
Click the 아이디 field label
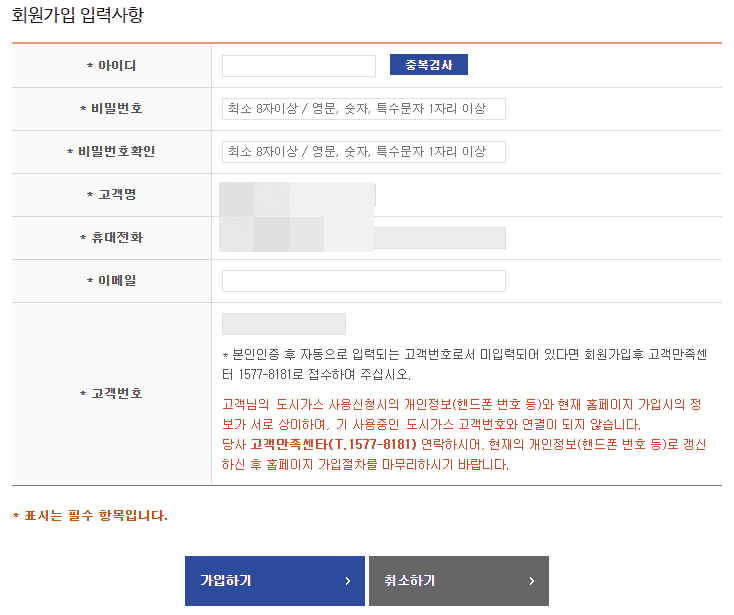[112, 66]
